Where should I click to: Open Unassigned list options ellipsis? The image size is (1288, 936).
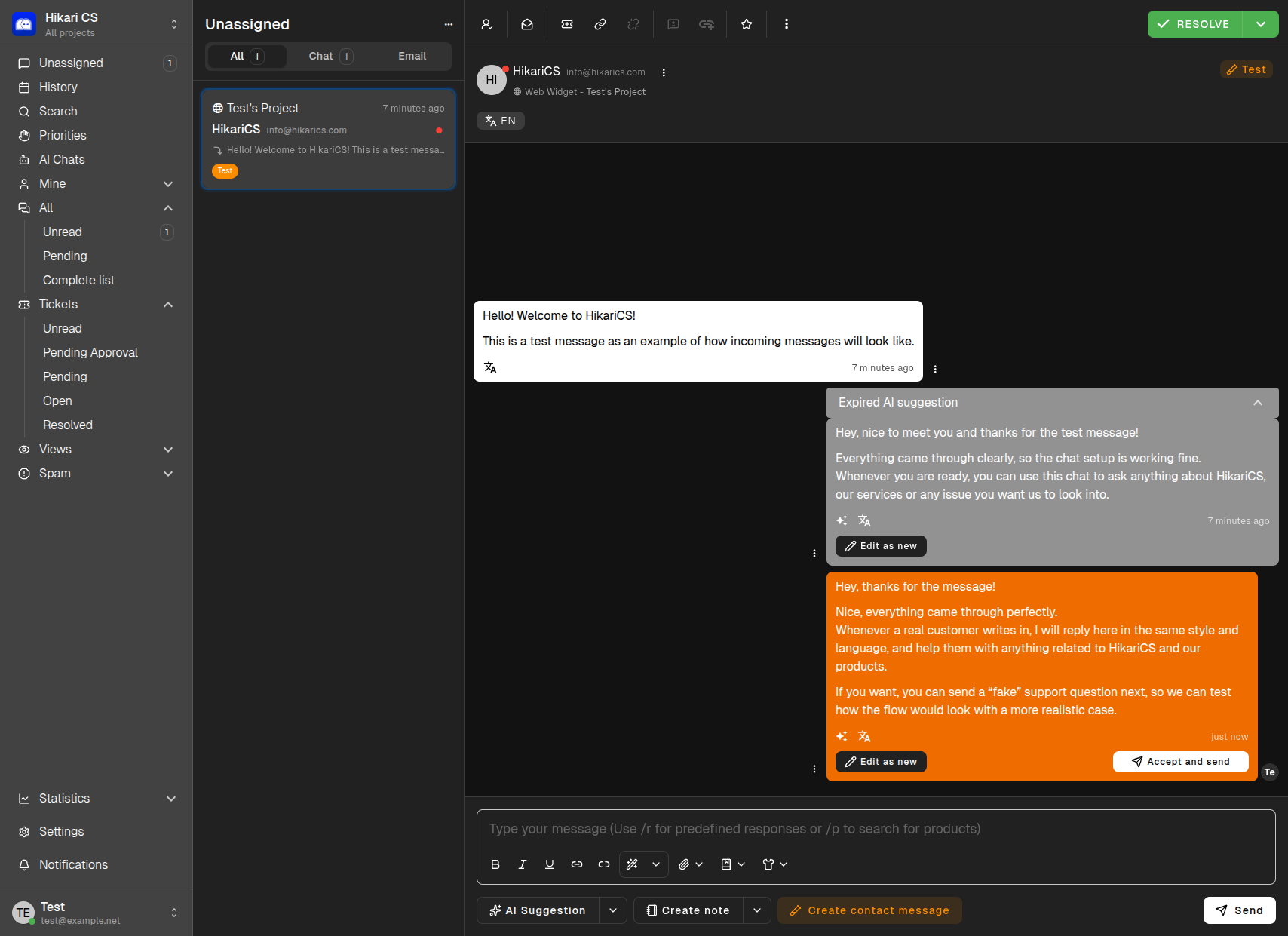tap(449, 24)
